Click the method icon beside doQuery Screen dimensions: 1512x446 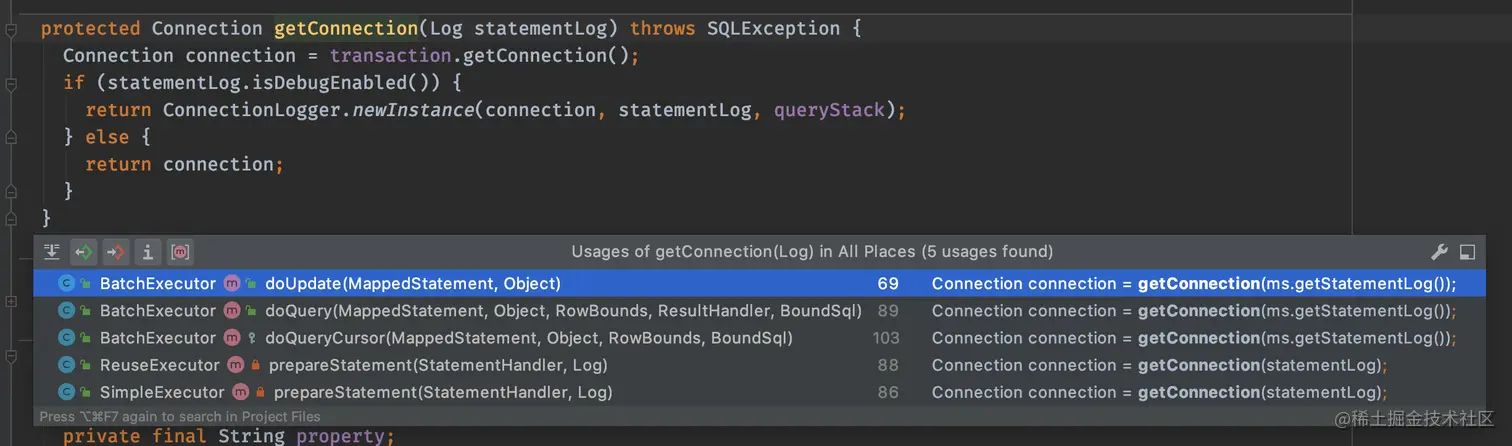point(232,311)
